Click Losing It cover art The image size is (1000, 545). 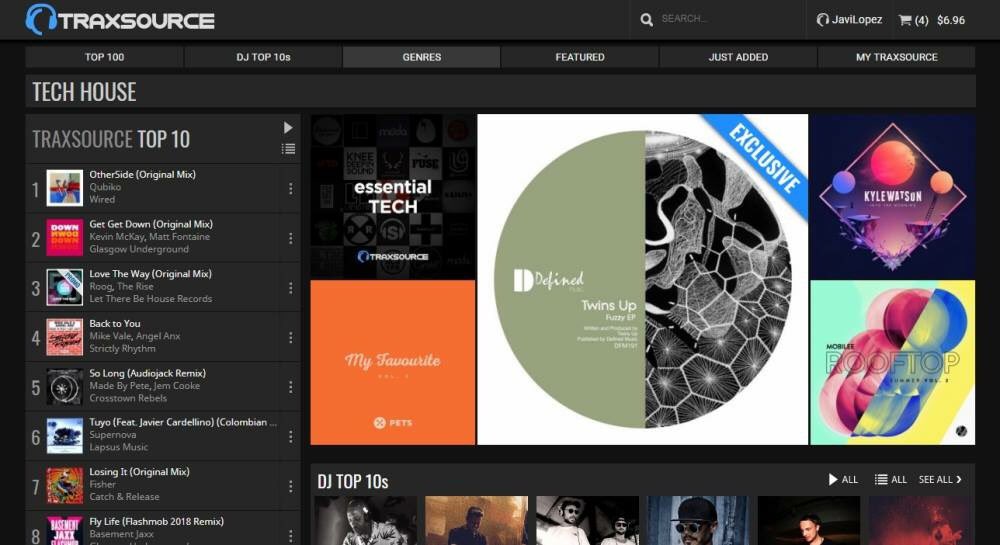pyautogui.click(x=64, y=486)
